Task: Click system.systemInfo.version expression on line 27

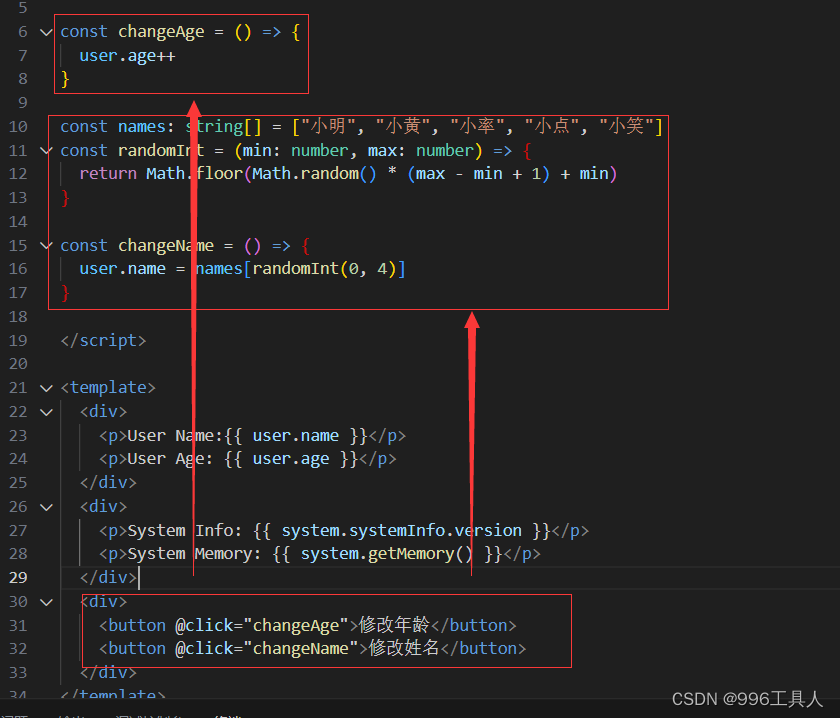Action: [402, 531]
